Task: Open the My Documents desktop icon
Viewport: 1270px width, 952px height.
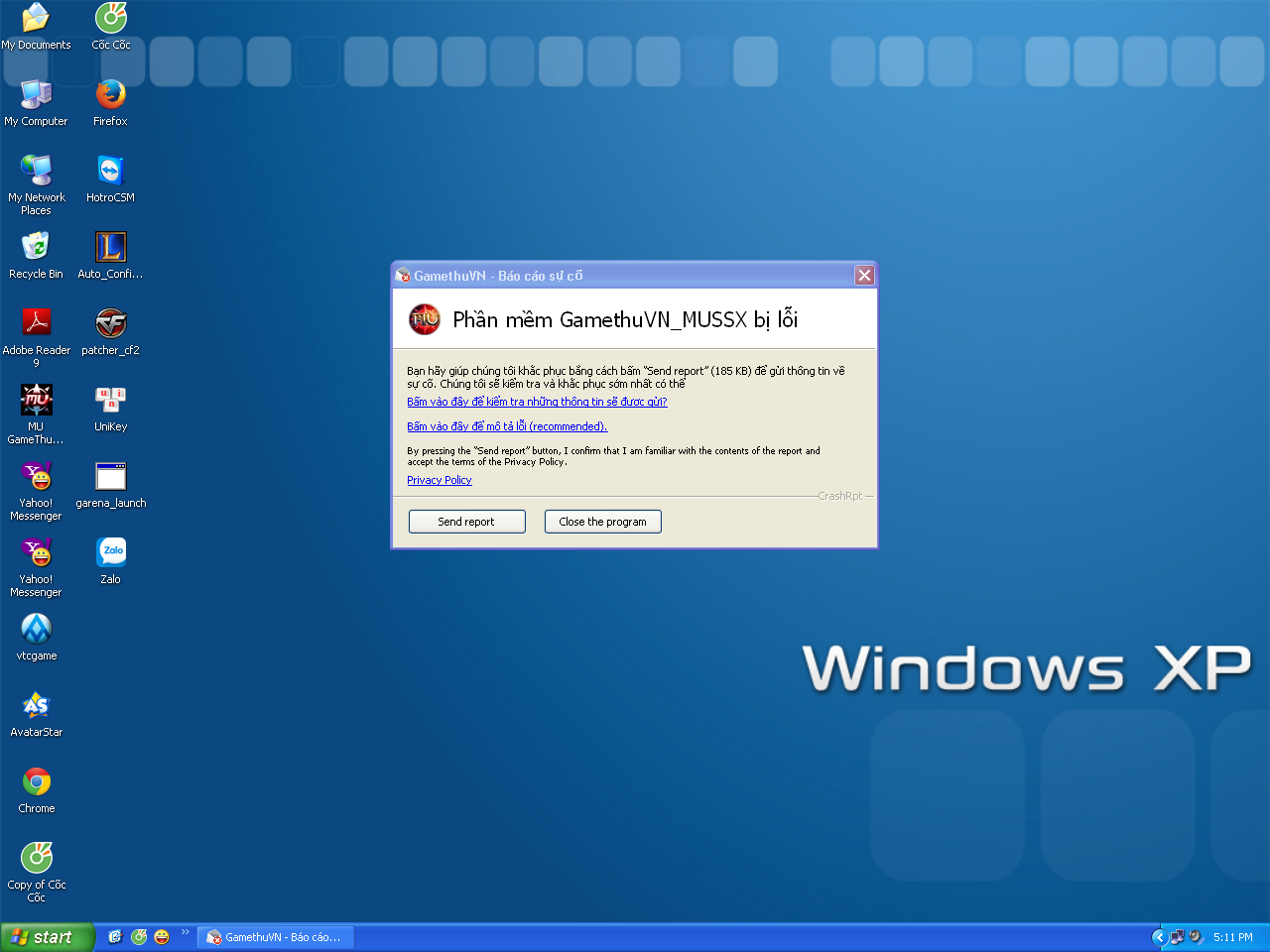Action: pos(36,26)
